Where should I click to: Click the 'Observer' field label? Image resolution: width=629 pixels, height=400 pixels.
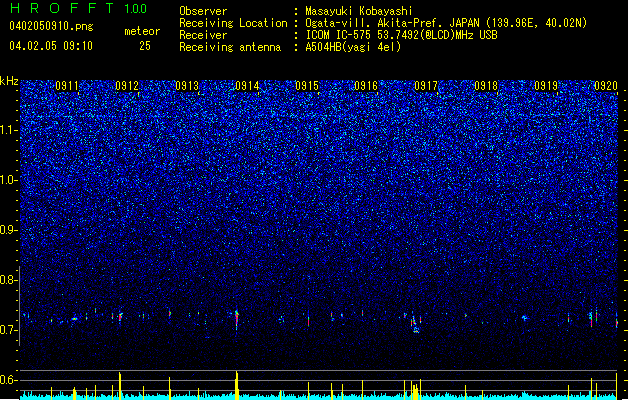[203, 11]
